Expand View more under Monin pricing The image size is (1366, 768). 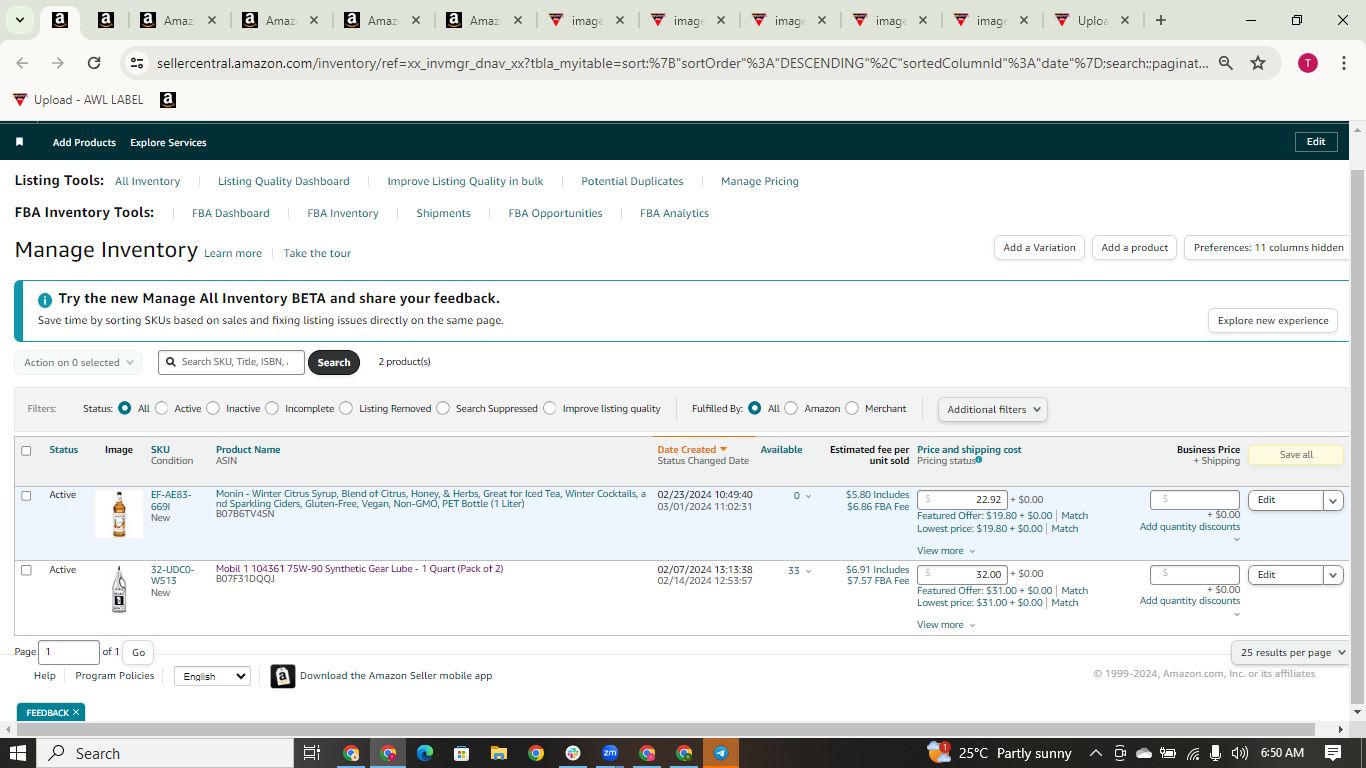[x=945, y=551]
